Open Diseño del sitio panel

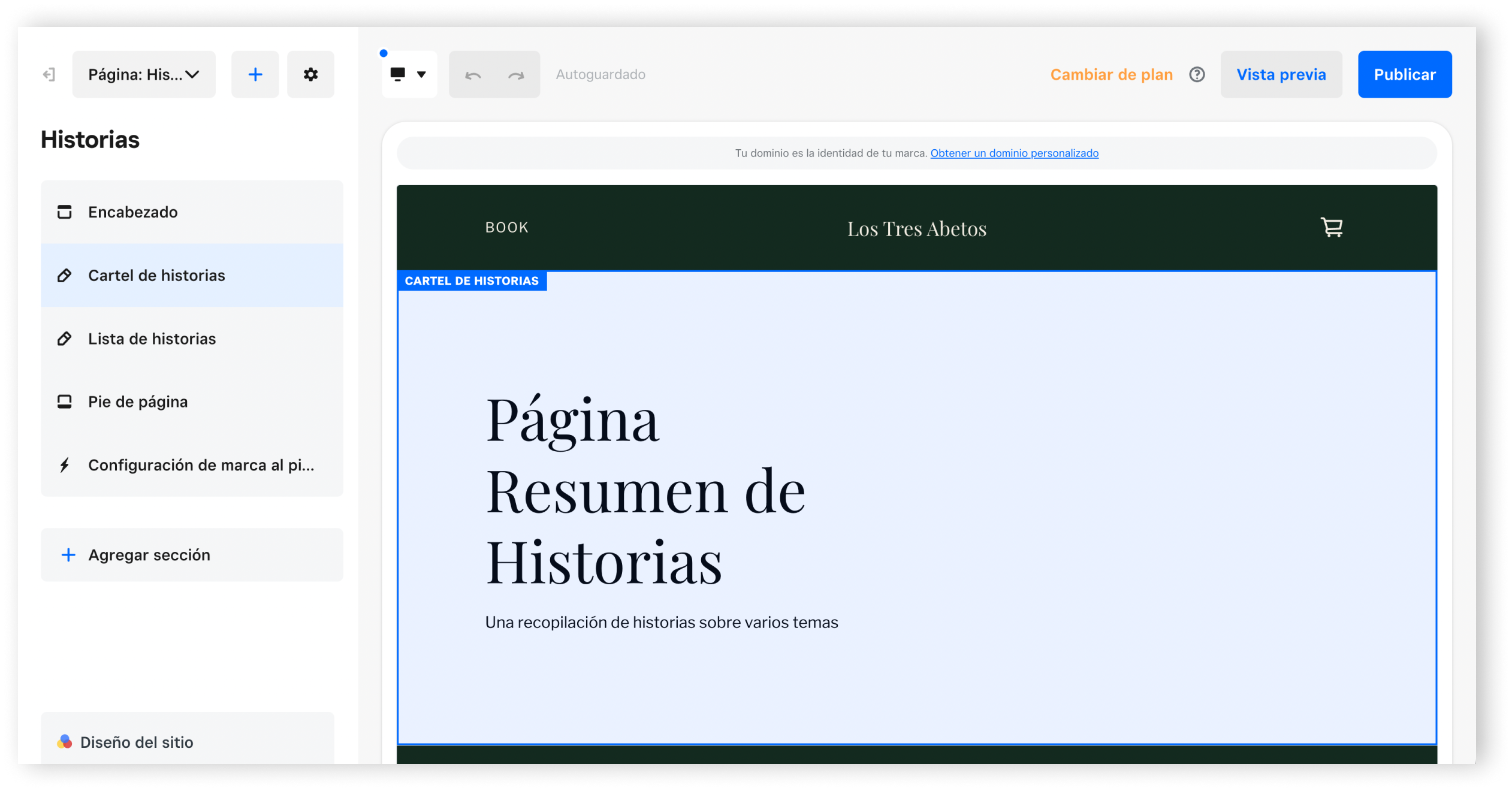[x=187, y=738]
